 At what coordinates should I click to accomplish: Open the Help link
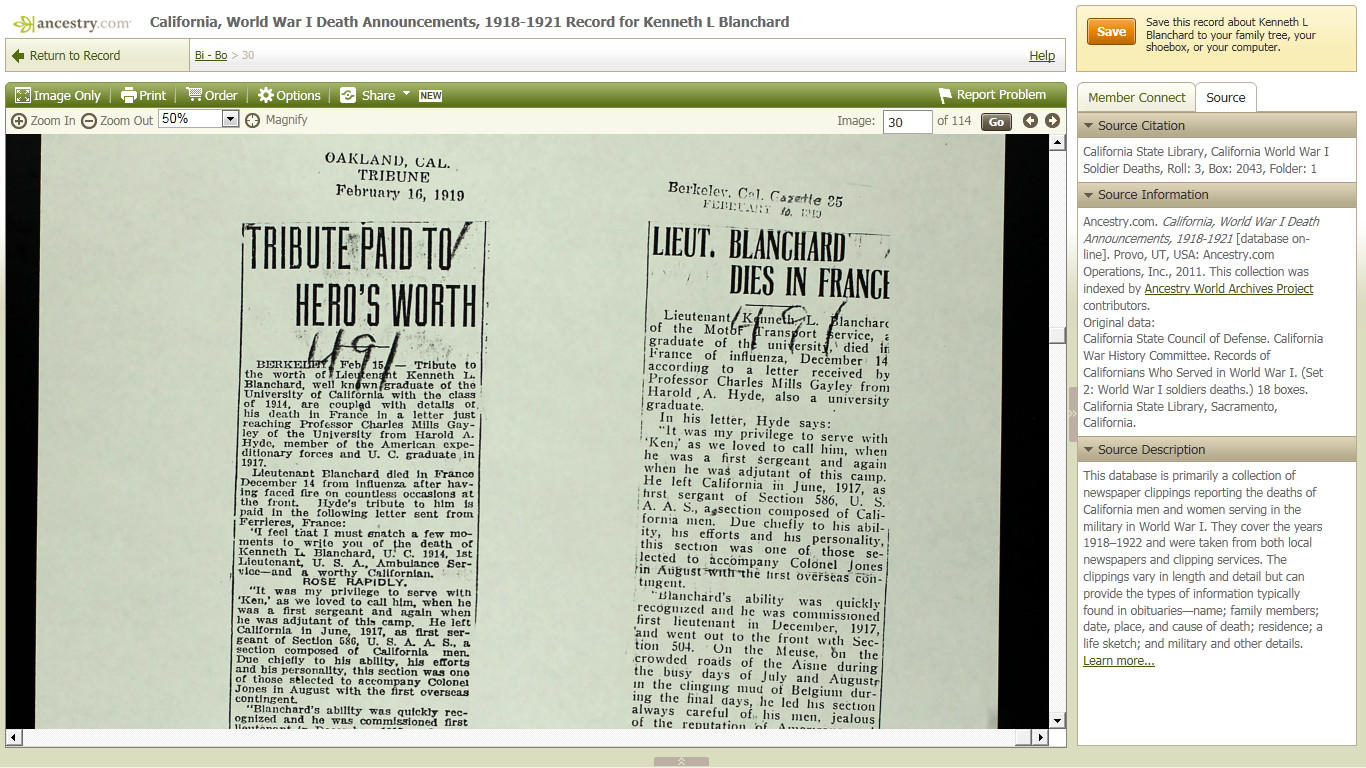pyautogui.click(x=1042, y=56)
